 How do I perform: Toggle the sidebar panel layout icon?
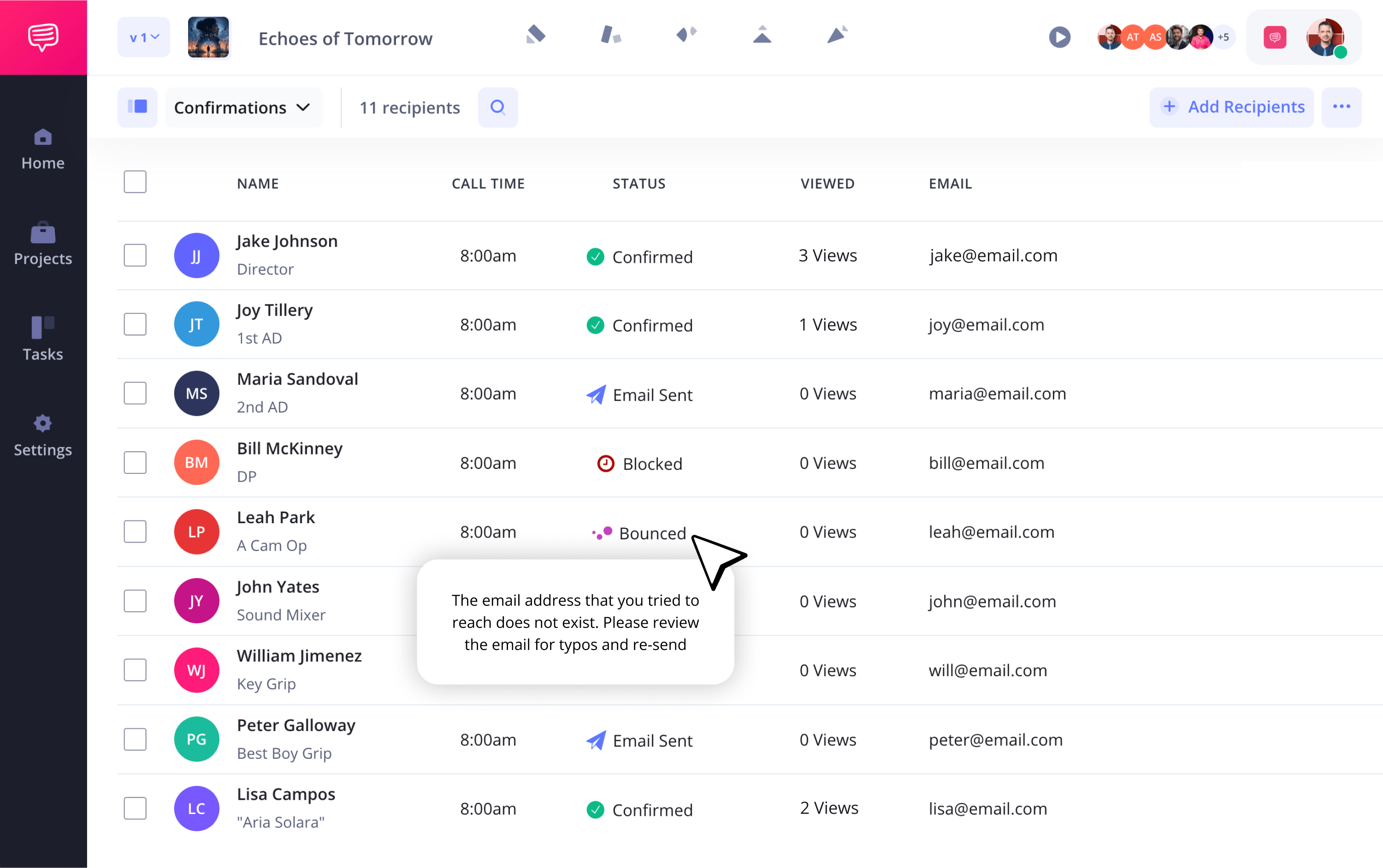click(x=137, y=107)
